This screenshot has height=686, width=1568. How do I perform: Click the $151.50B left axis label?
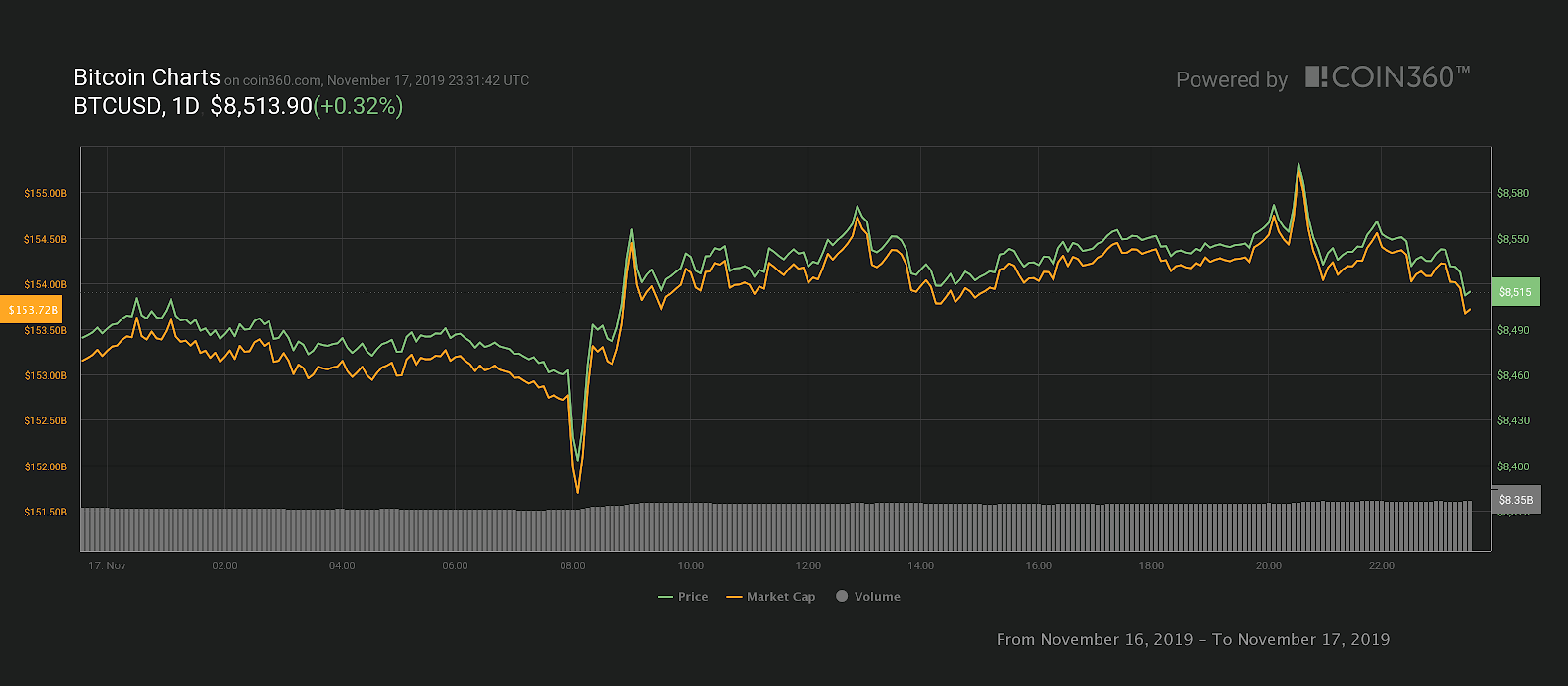[46, 512]
